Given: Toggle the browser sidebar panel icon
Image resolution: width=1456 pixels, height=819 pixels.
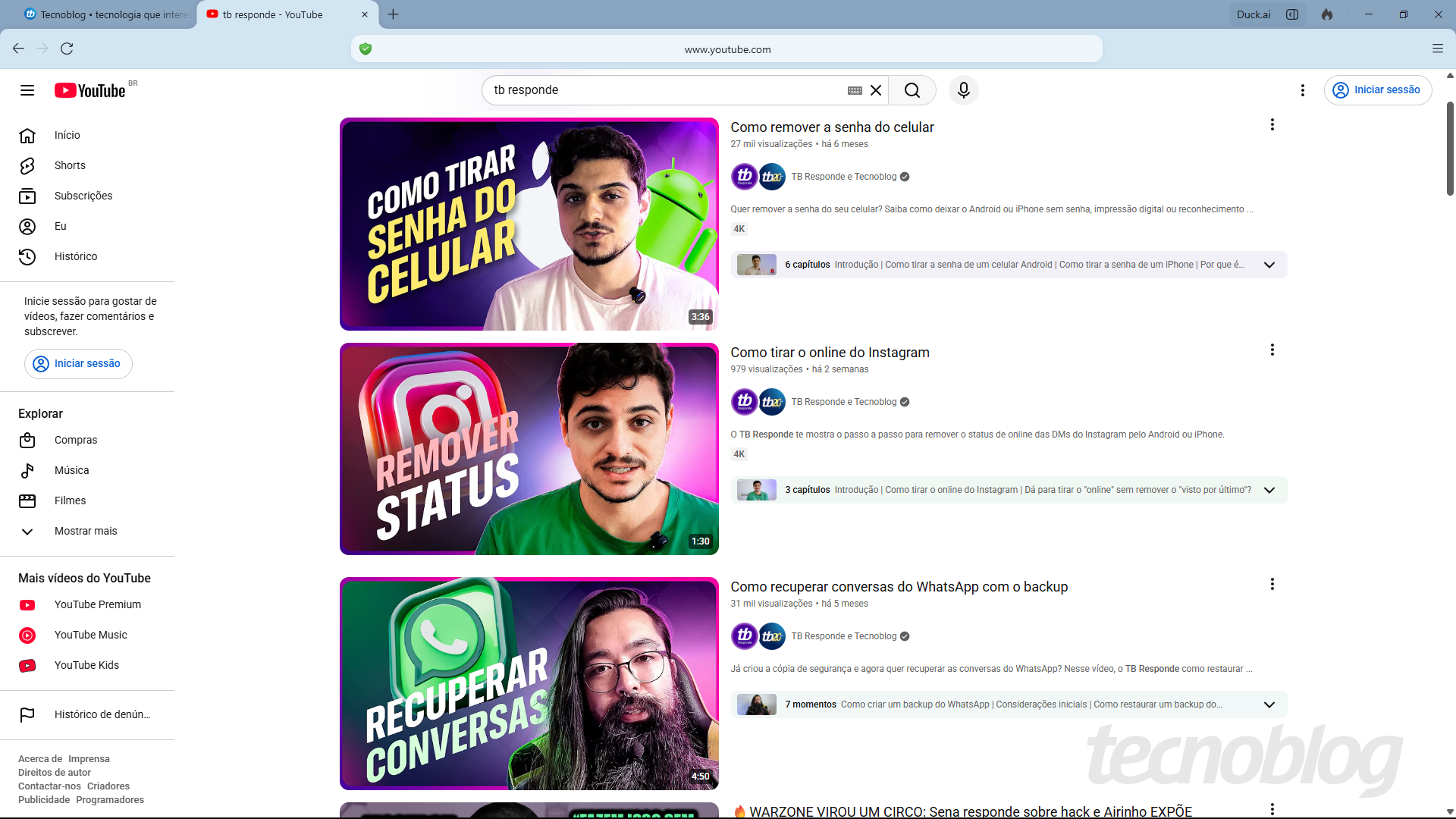Looking at the screenshot, I should [x=1292, y=14].
